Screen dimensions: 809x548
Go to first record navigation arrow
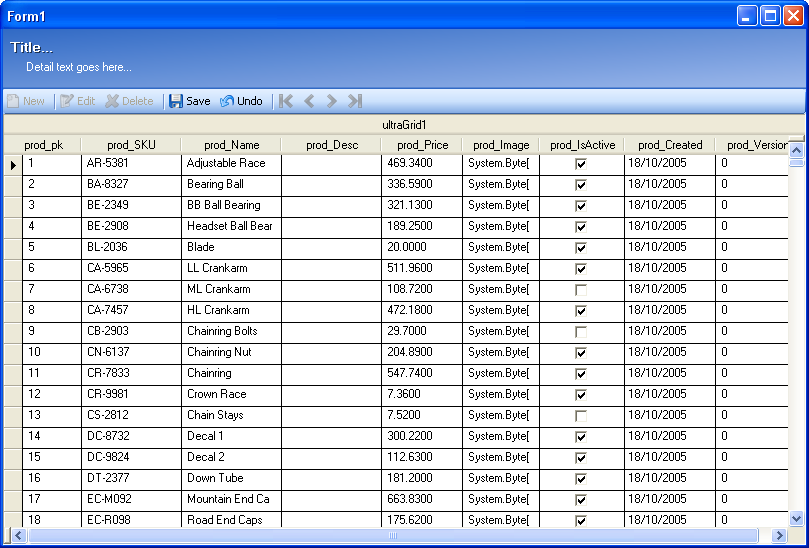click(x=286, y=101)
